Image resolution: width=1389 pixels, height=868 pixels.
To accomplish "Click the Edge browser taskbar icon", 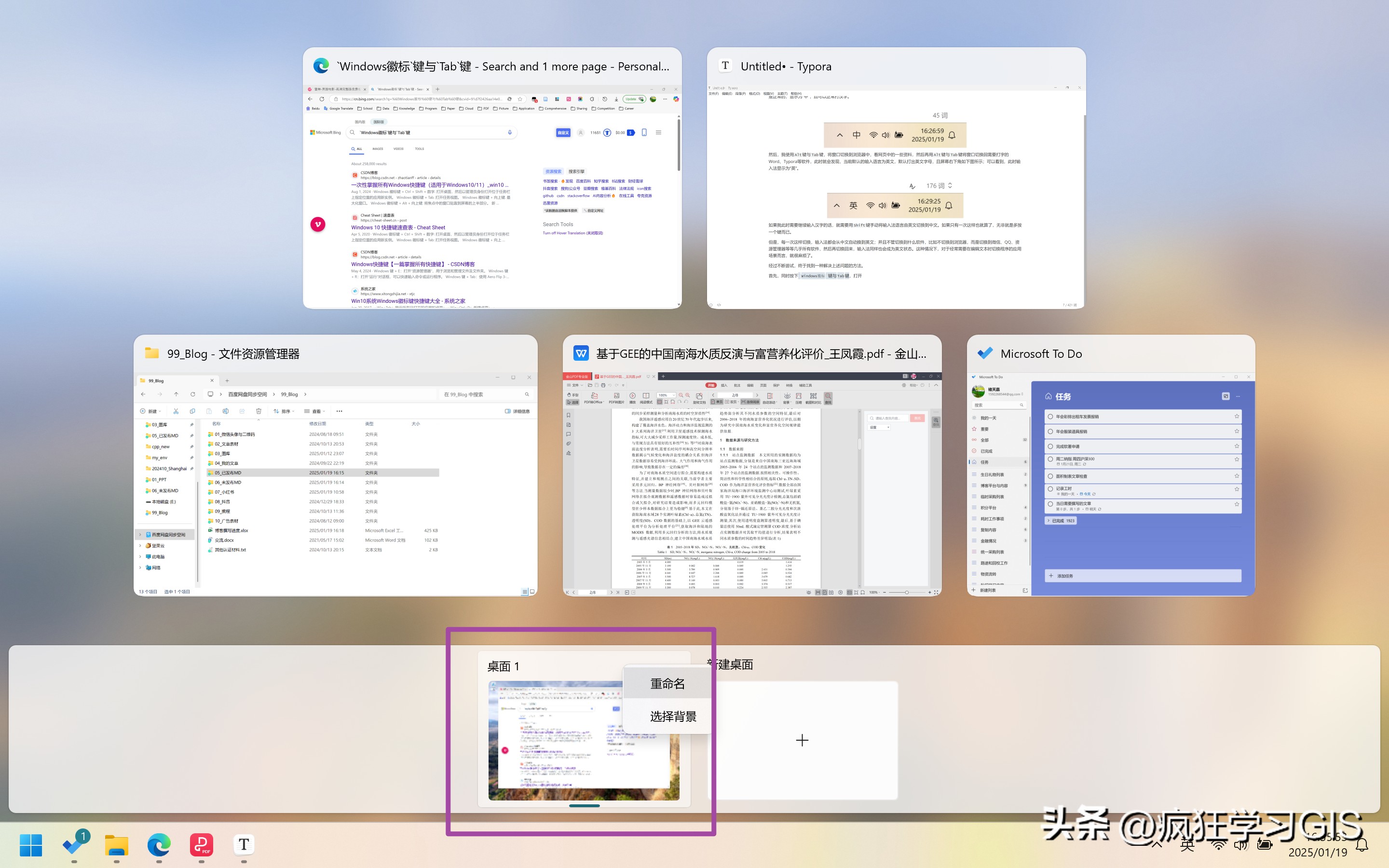I will [x=159, y=845].
